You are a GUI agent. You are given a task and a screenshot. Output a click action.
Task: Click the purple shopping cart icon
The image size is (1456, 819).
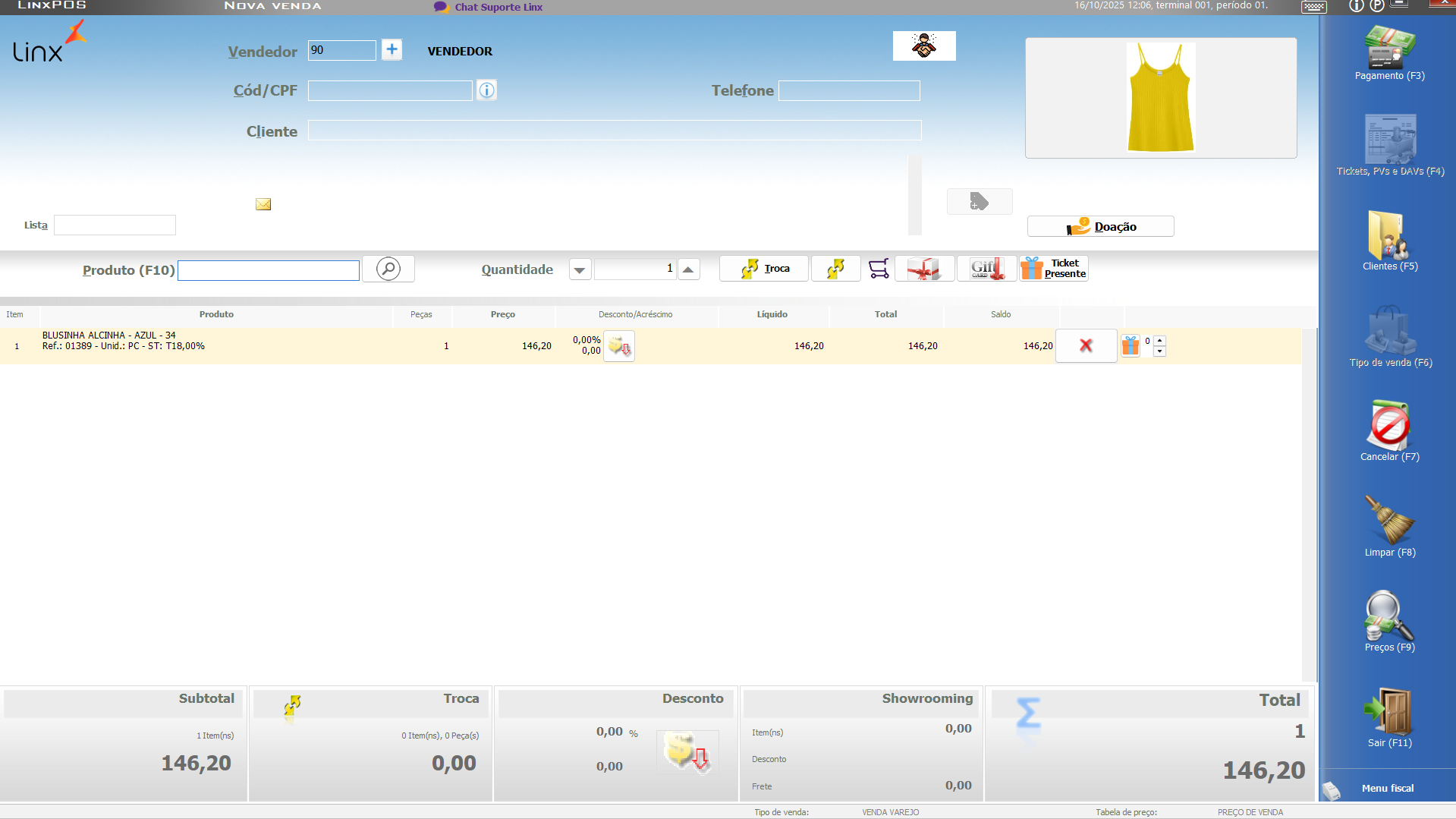click(x=879, y=269)
